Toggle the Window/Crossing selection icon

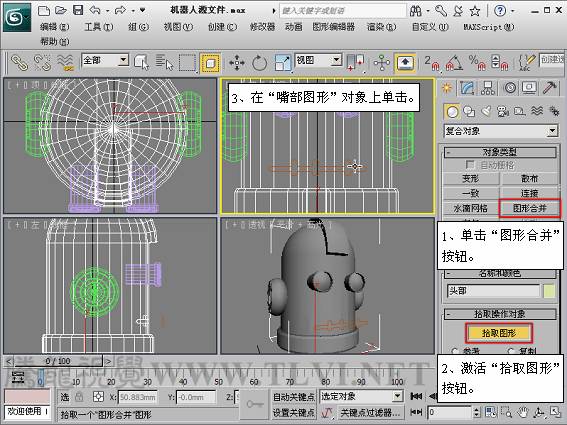point(210,63)
